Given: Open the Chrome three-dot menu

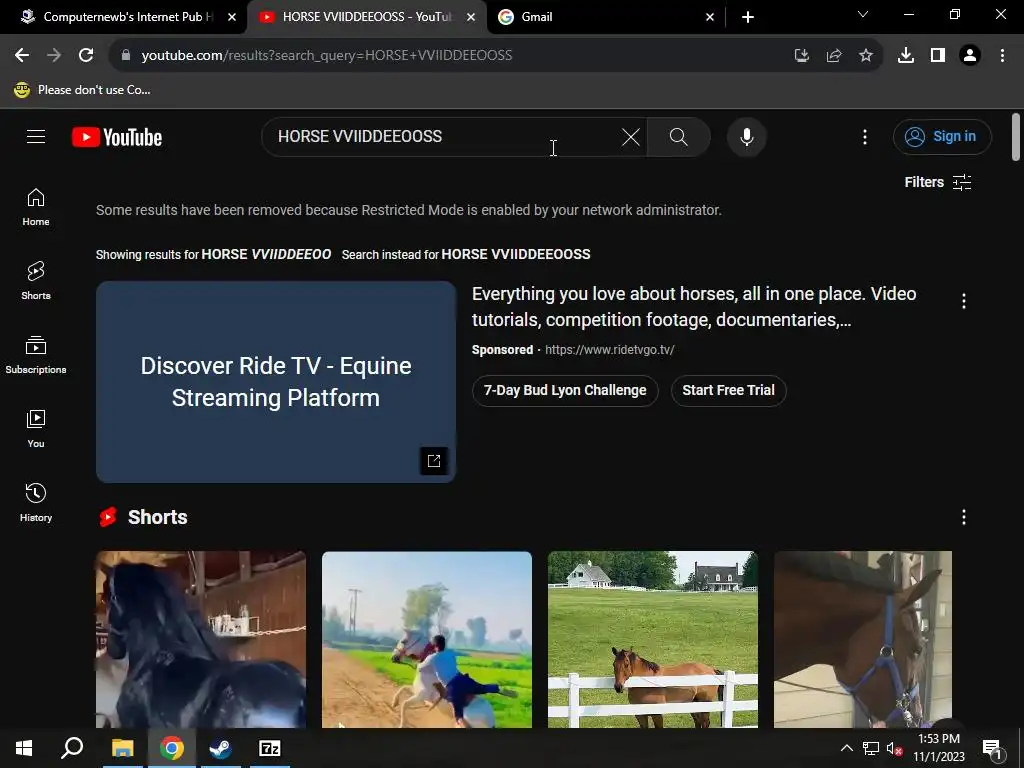Looking at the screenshot, I should click(x=1002, y=56).
